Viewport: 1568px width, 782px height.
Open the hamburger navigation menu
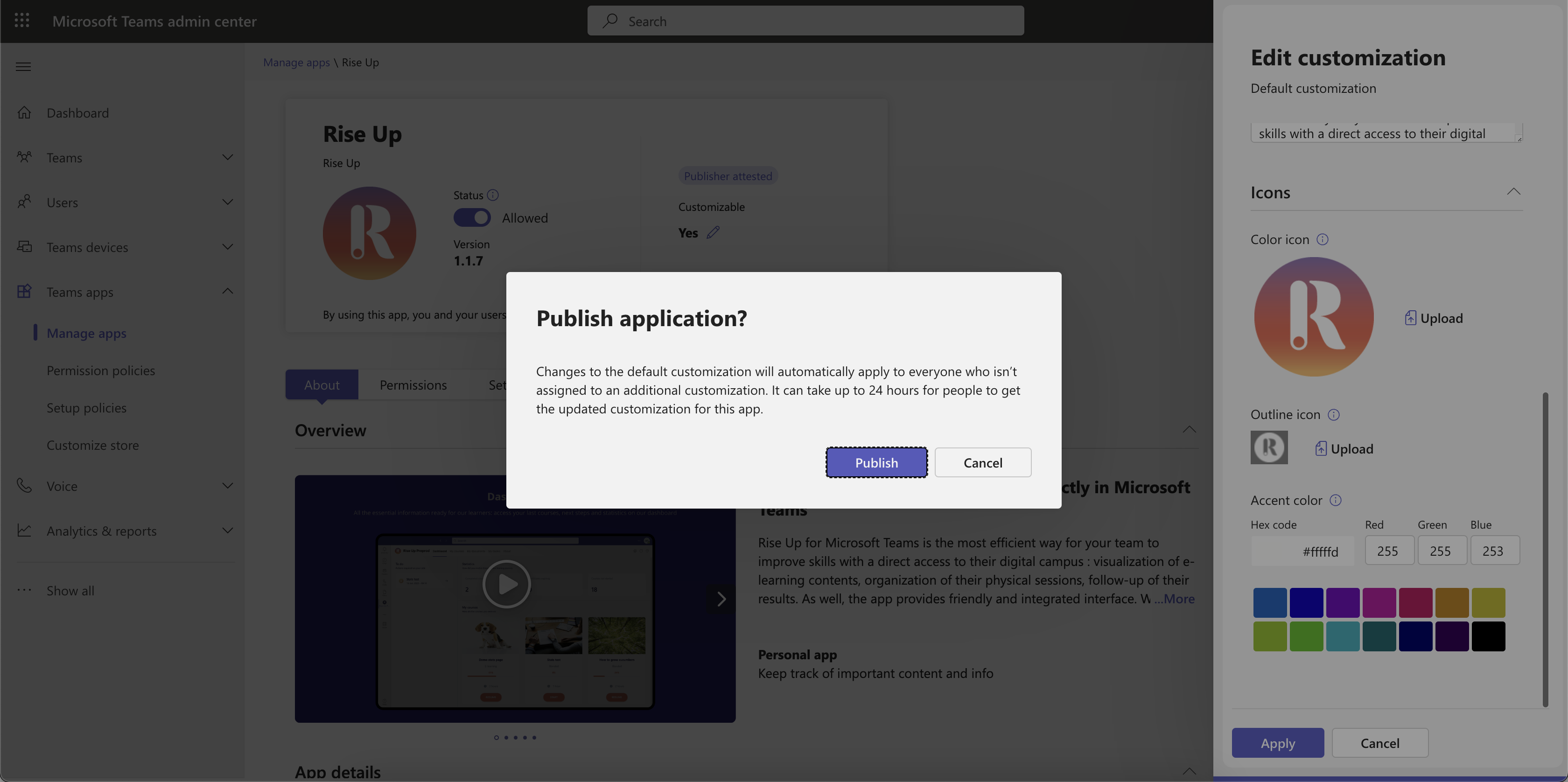pos(23,66)
